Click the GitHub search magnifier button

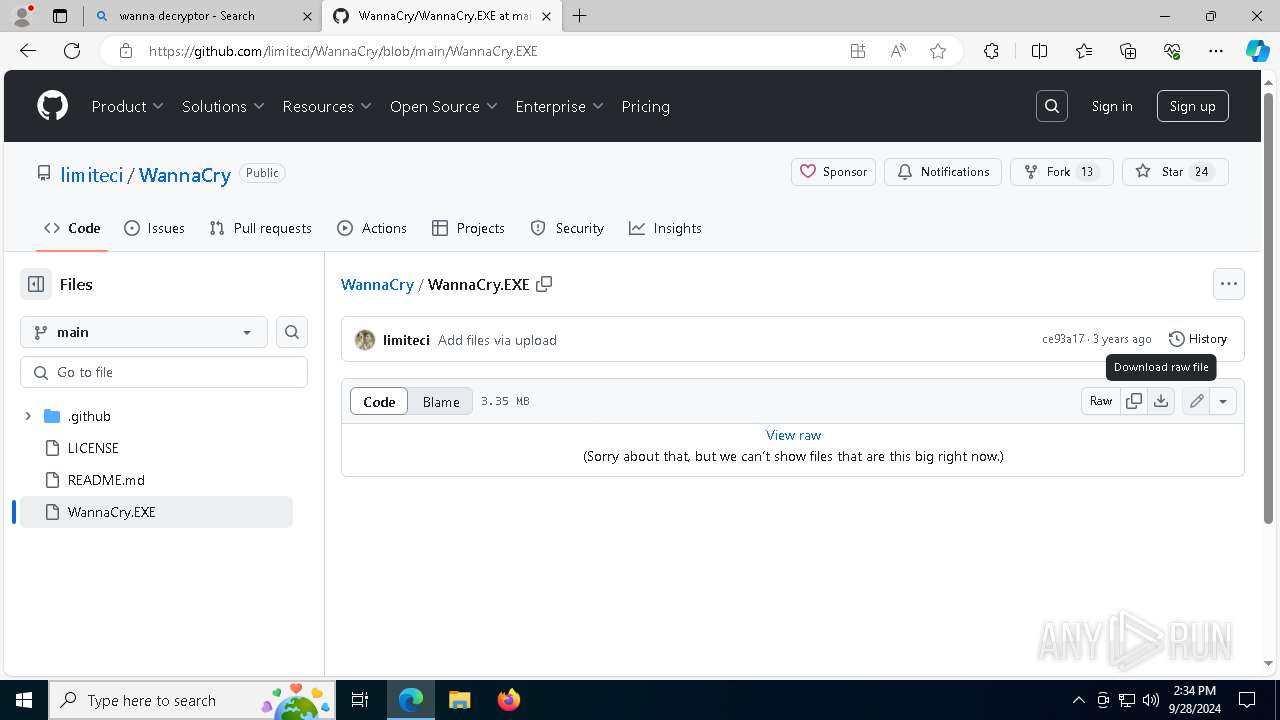[x=1052, y=106]
